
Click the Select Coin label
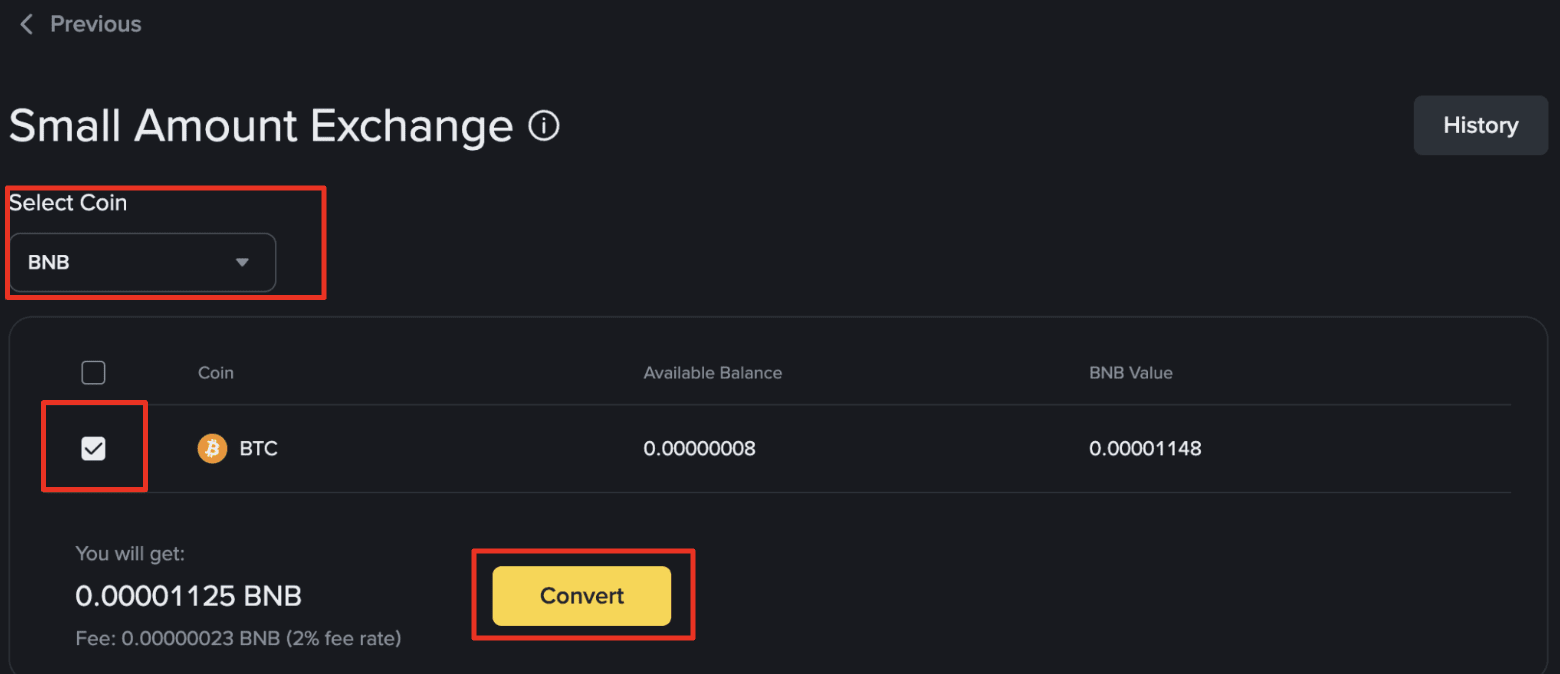(x=68, y=203)
